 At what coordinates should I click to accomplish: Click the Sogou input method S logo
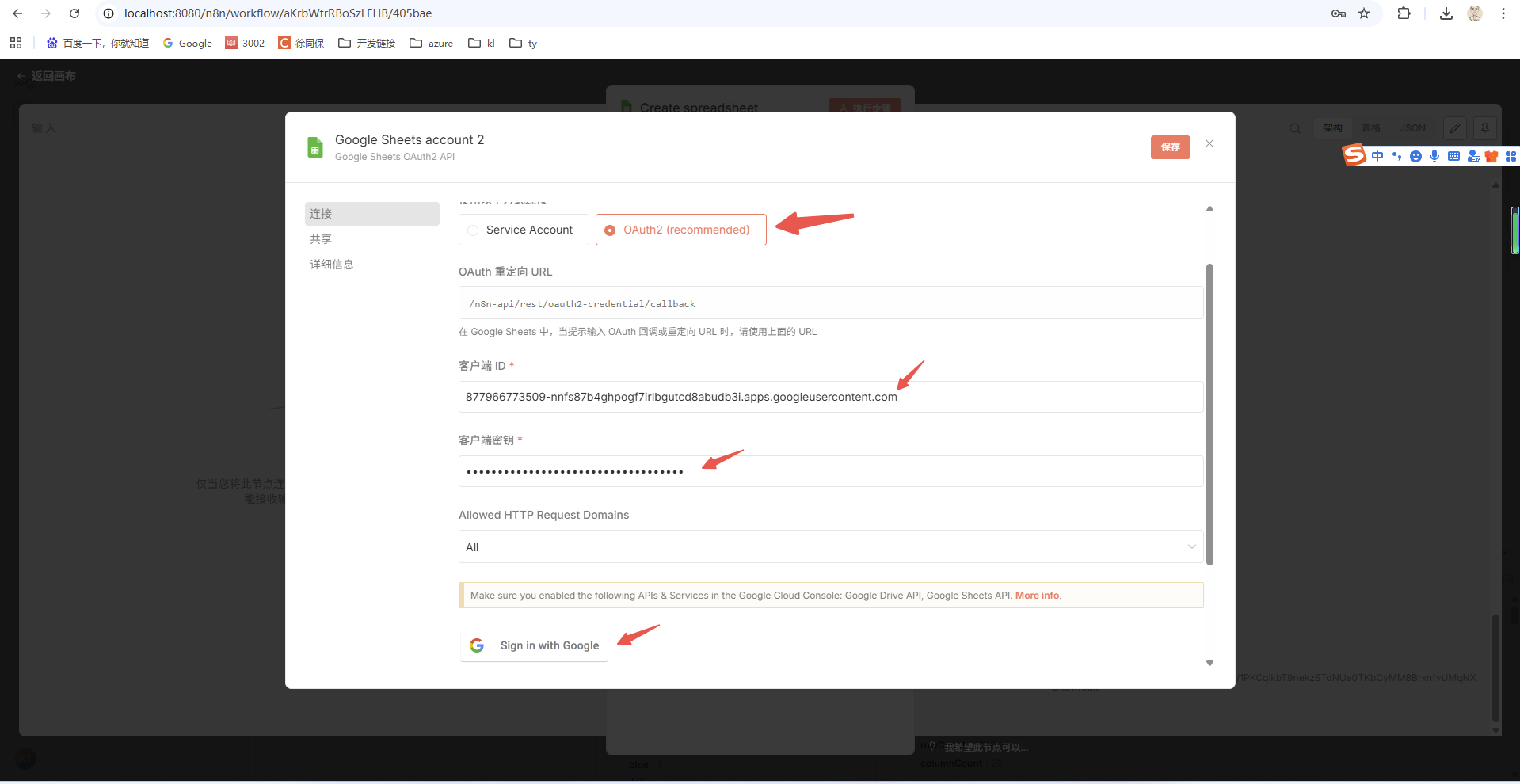click(x=1354, y=154)
